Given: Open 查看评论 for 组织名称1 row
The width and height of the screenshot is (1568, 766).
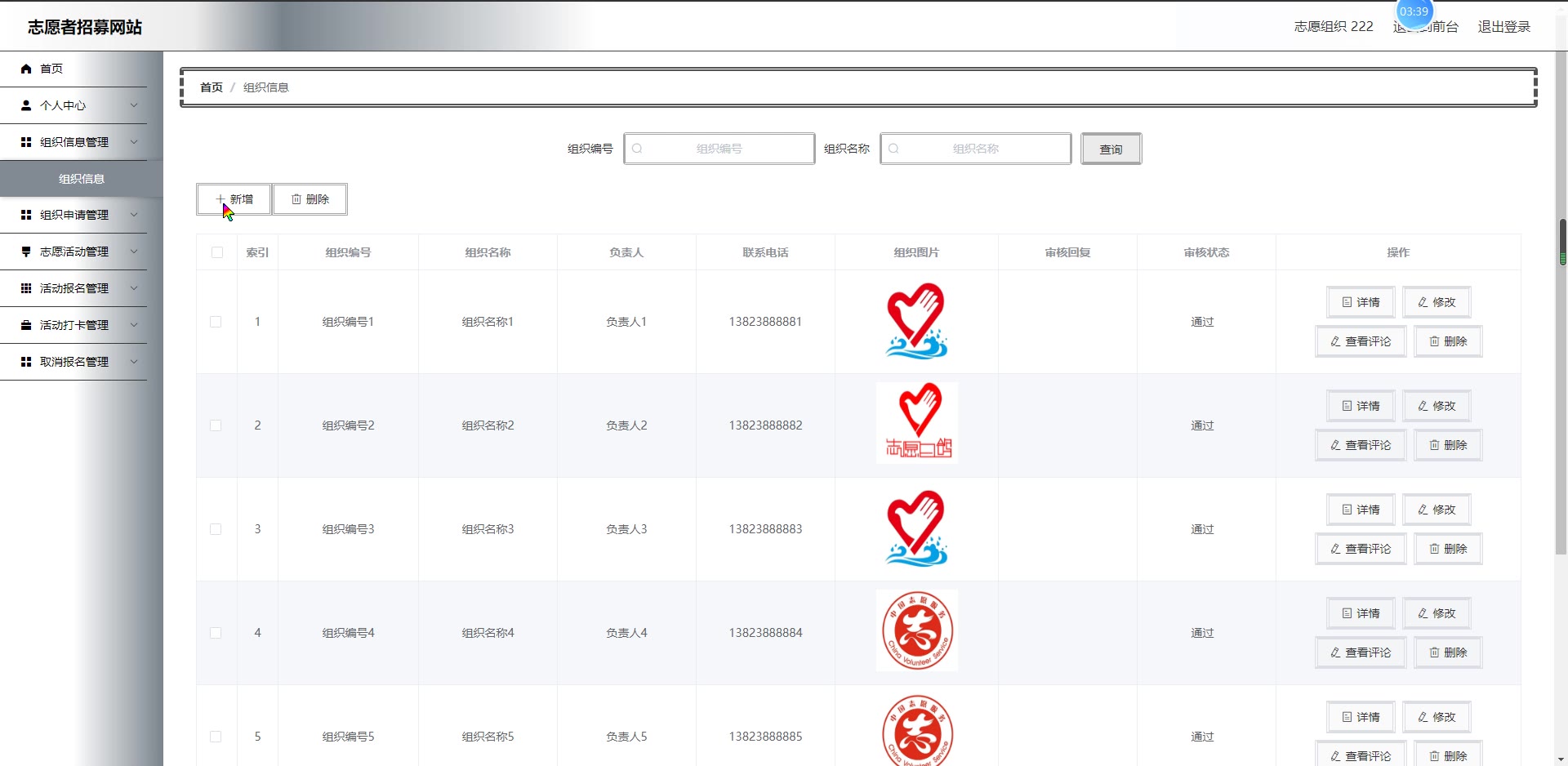Looking at the screenshot, I should coord(1361,341).
